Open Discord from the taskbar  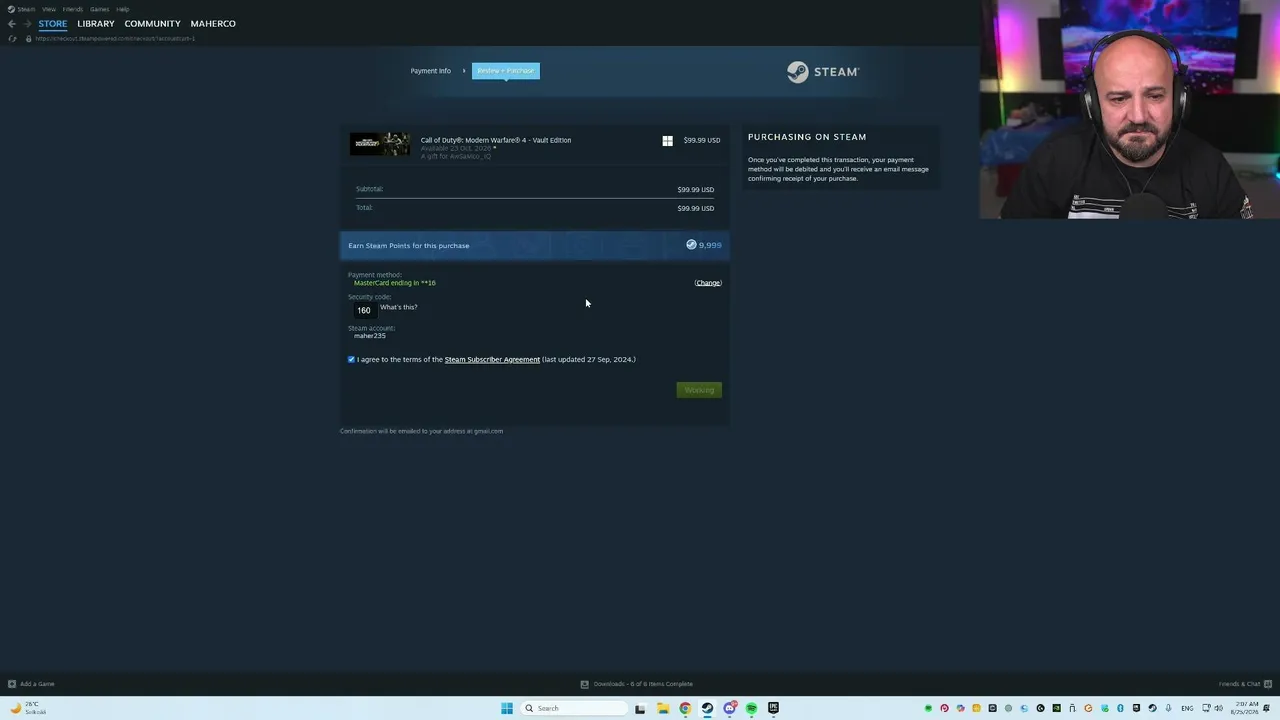[729, 708]
